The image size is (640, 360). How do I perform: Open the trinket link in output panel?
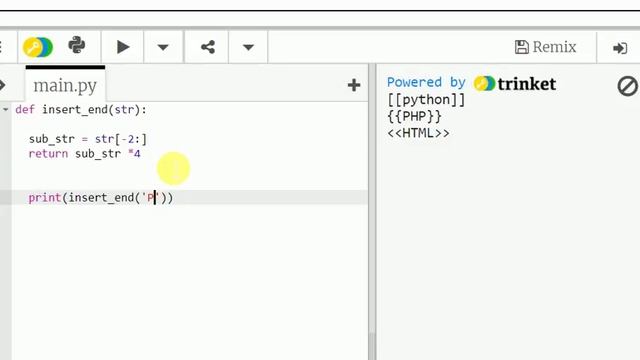click(515, 84)
